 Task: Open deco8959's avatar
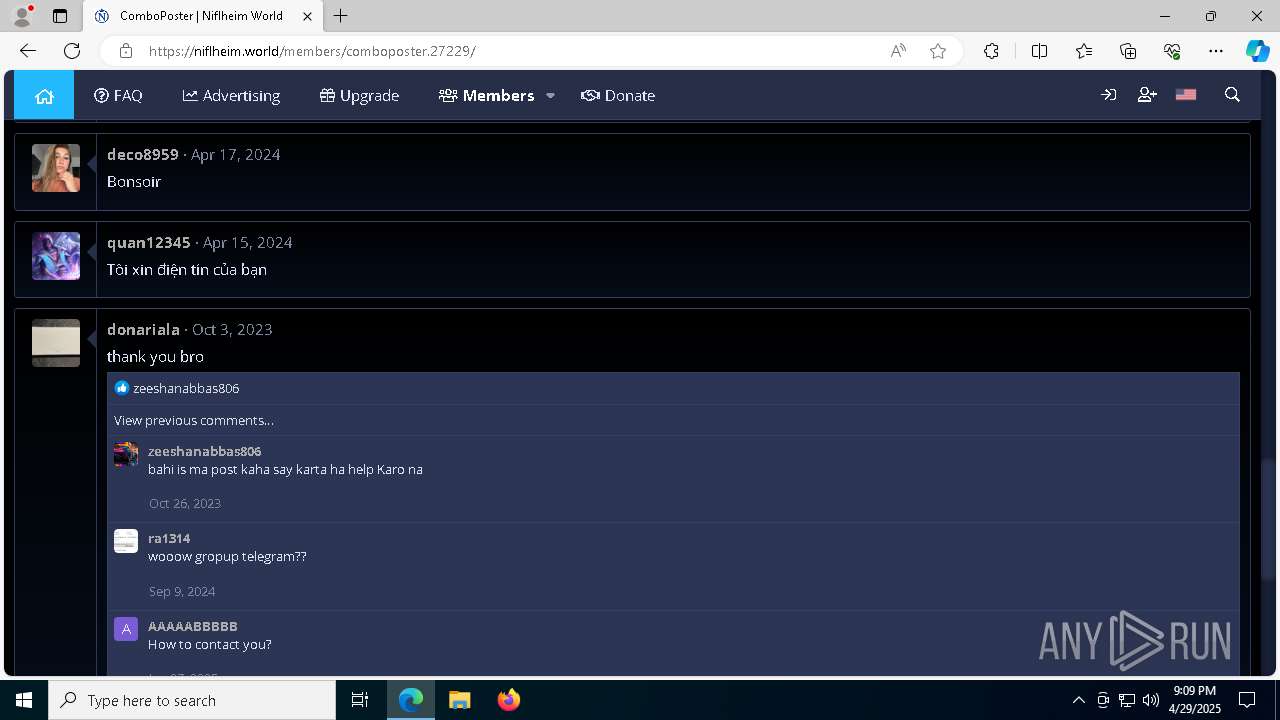click(x=56, y=168)
